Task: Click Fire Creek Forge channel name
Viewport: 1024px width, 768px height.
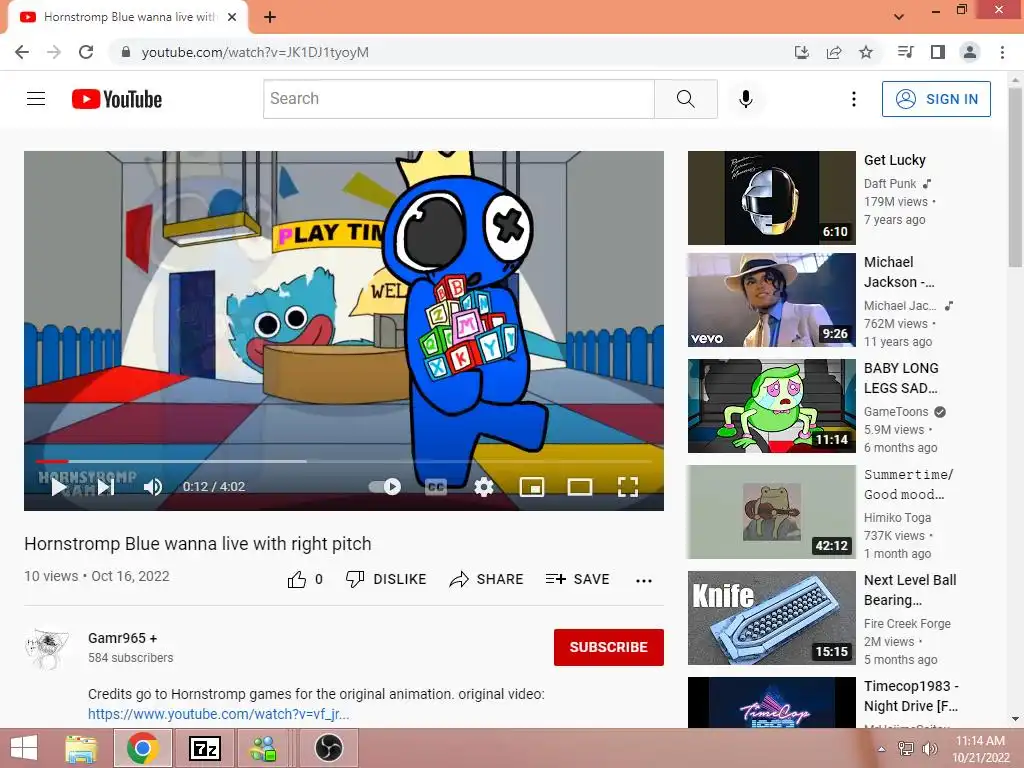Action: click(907, 624)
